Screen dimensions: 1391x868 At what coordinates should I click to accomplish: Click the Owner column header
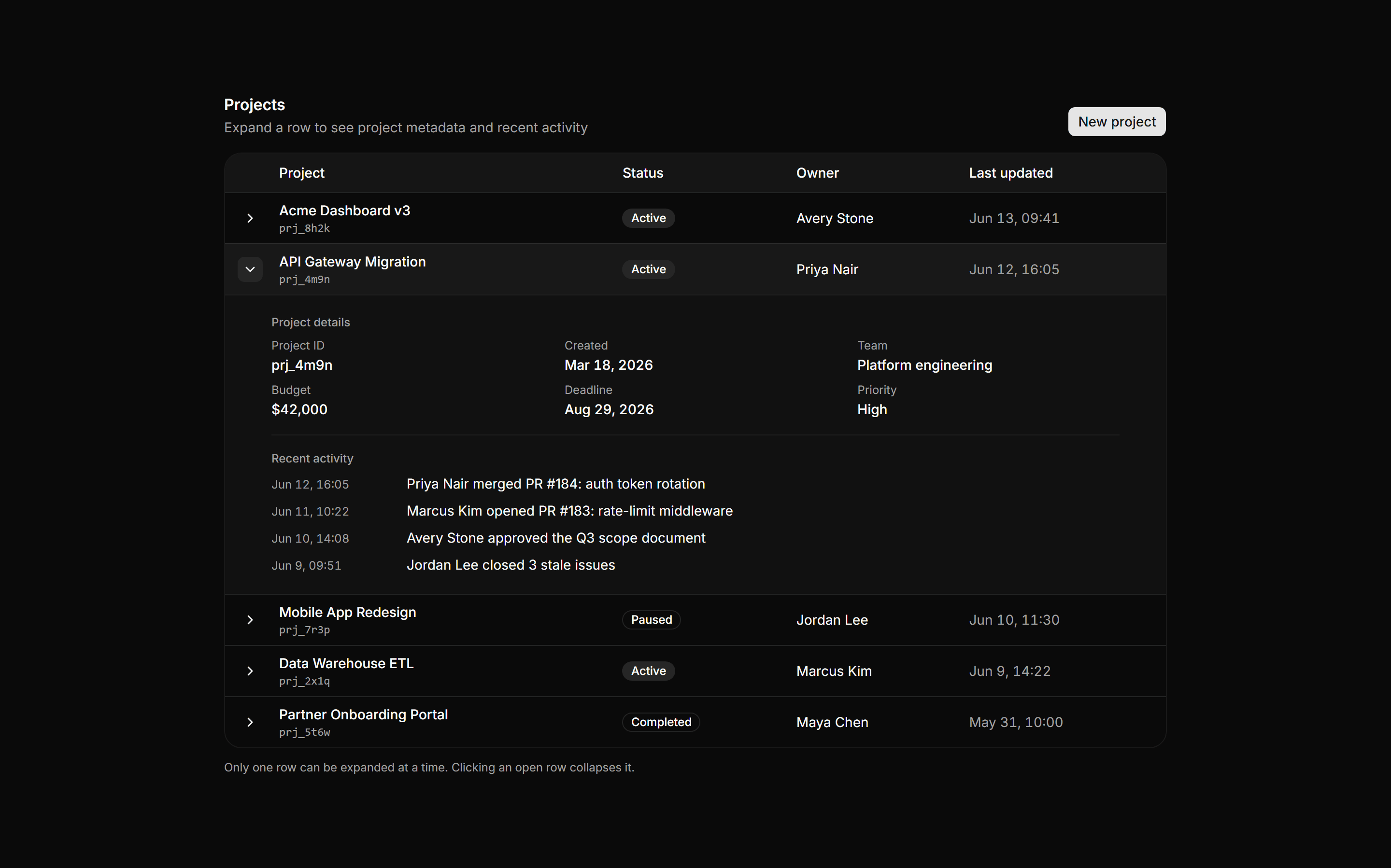click(817, 173)
